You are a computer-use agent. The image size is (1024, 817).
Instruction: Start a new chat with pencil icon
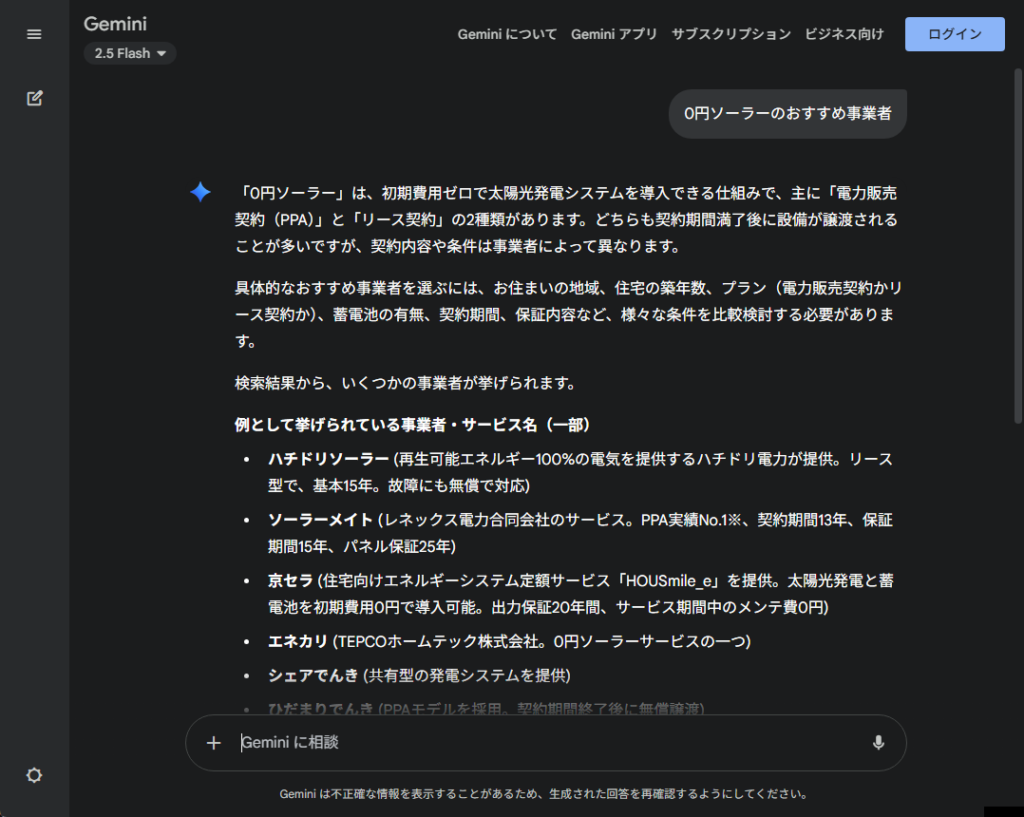(x=34, y=98)
